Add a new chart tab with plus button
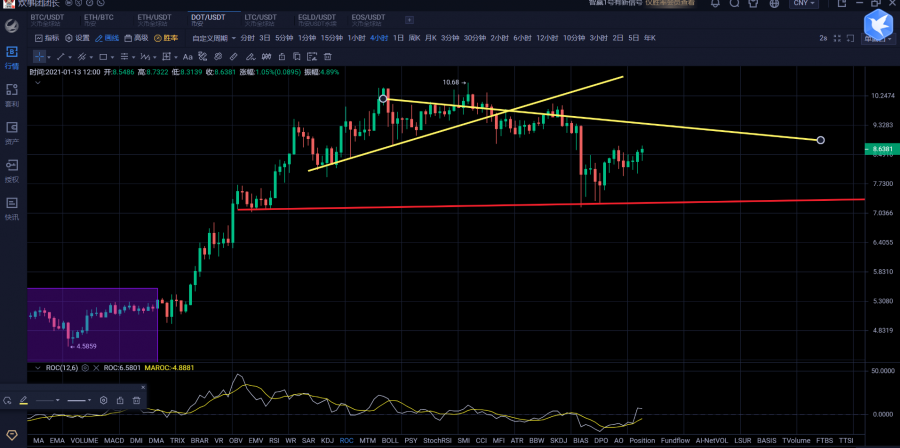Screen dimensions: 900x448 pyautogui.click(x=409, y=20)
